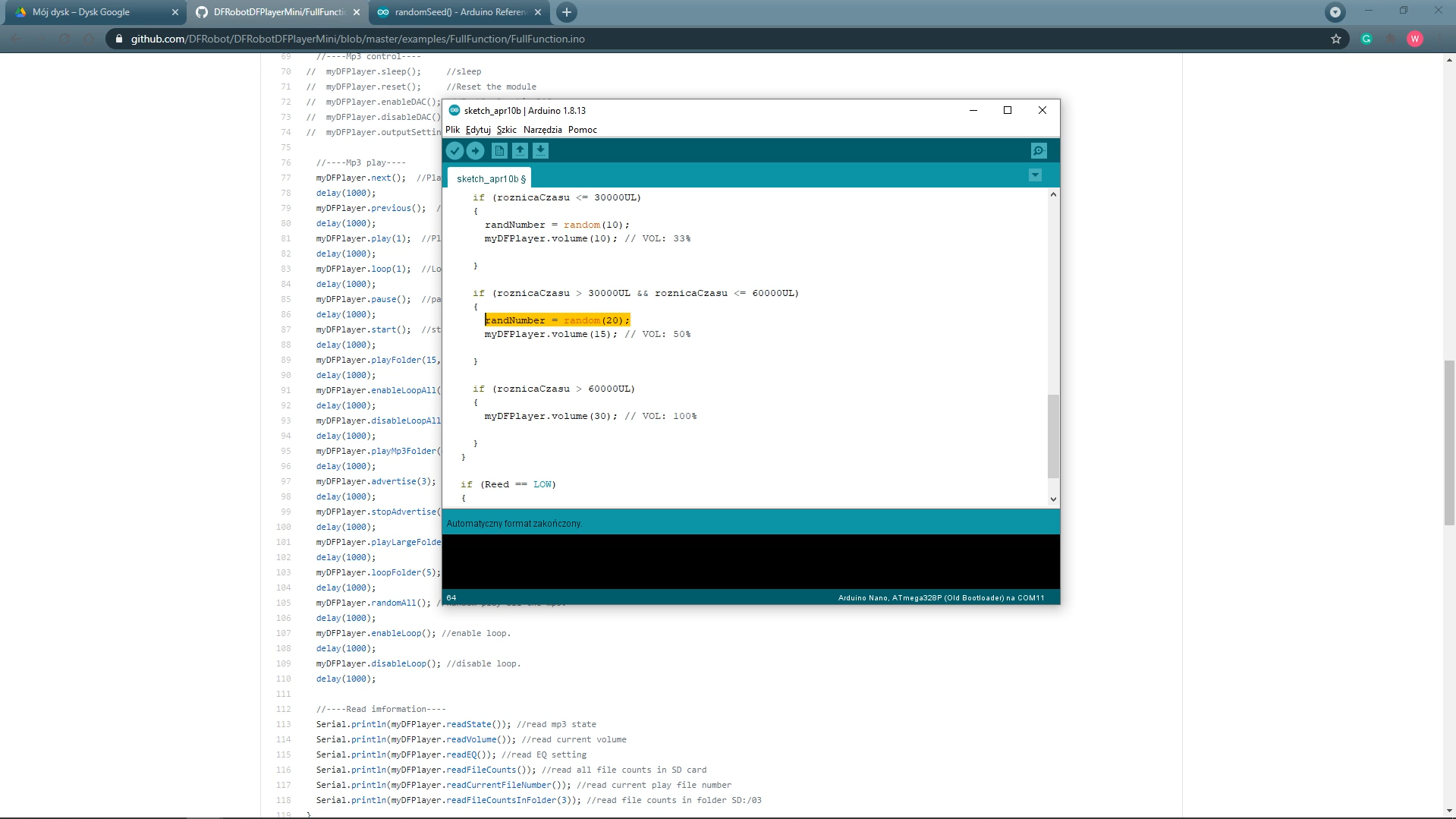Maximize the Arduino IDE window
The width and height of the screenshot is (1456, 819).
[1008, 110]
